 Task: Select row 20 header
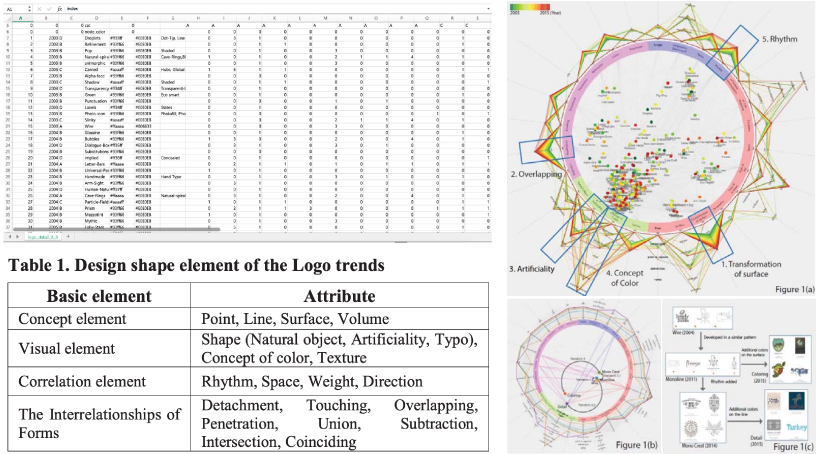(x=8, y=120)
